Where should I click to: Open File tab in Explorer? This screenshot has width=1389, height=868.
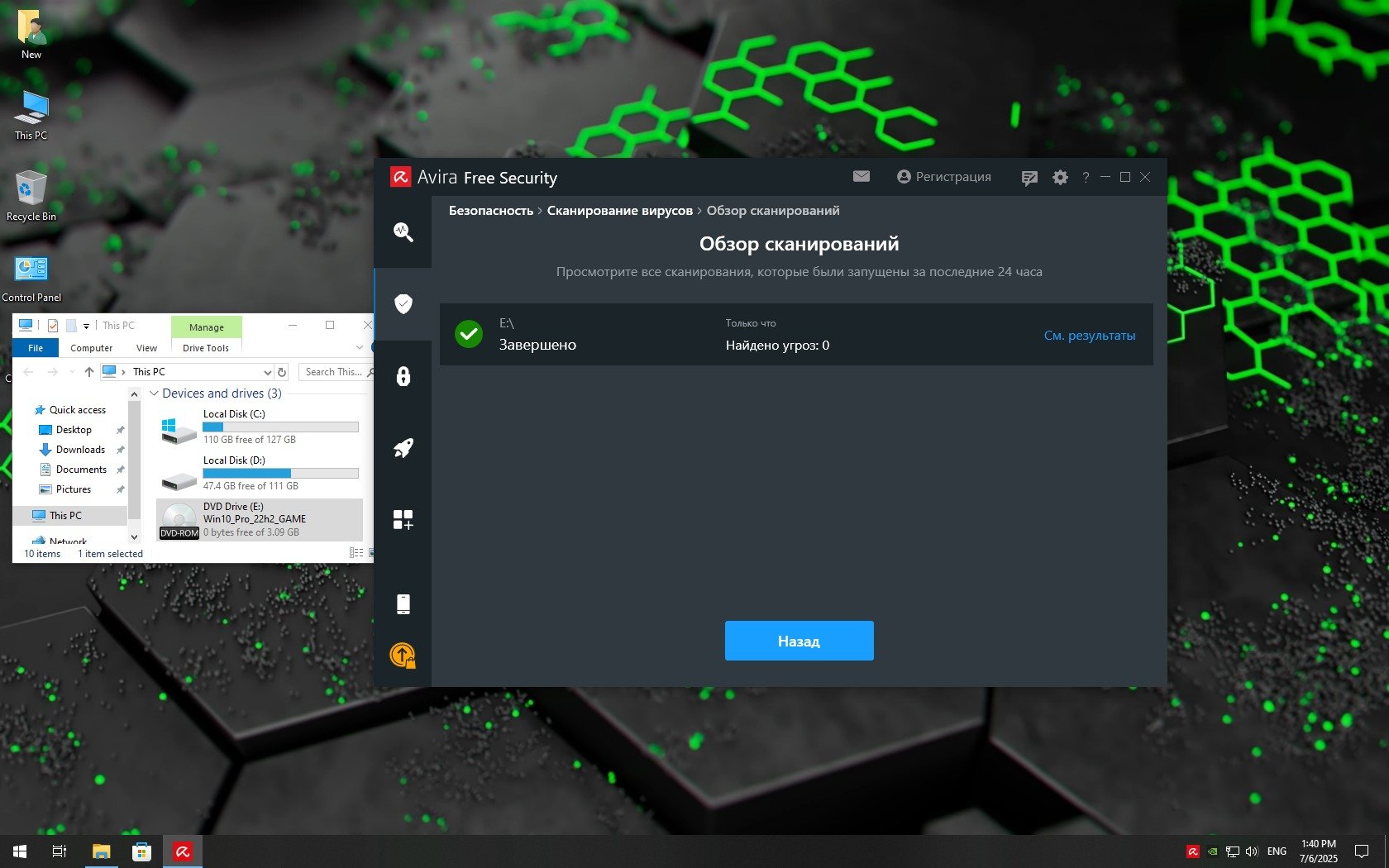click(36, 348)
